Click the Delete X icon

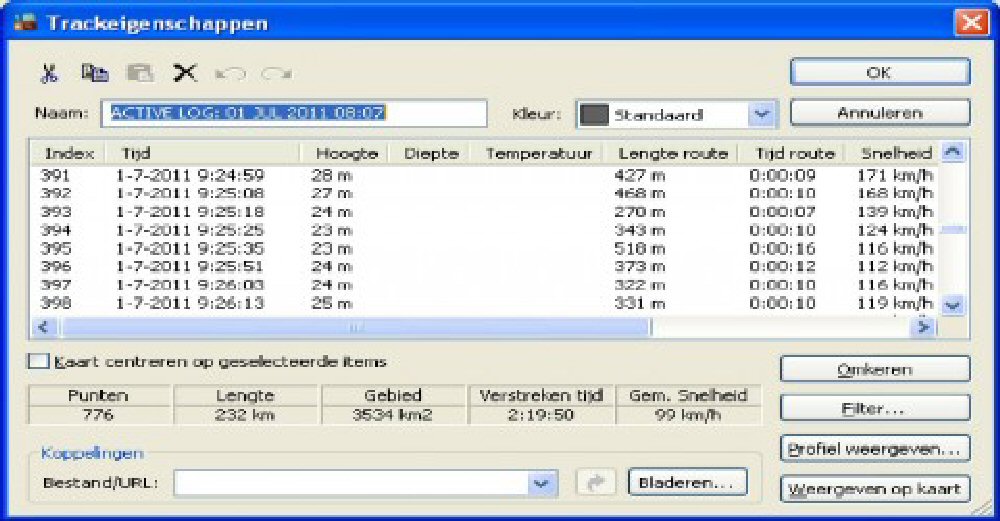(x=184, y=73)
